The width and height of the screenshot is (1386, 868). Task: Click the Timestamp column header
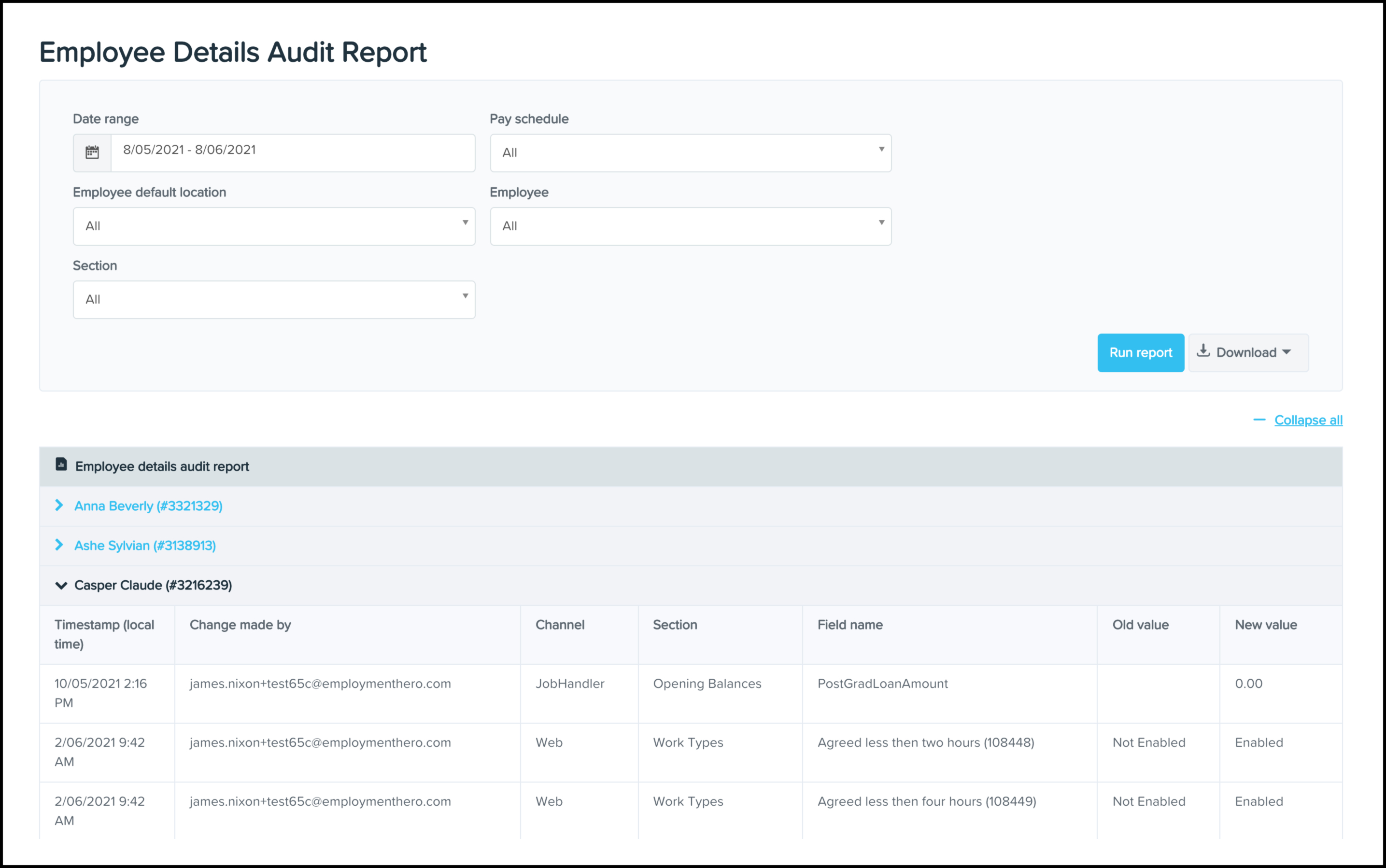104,634
